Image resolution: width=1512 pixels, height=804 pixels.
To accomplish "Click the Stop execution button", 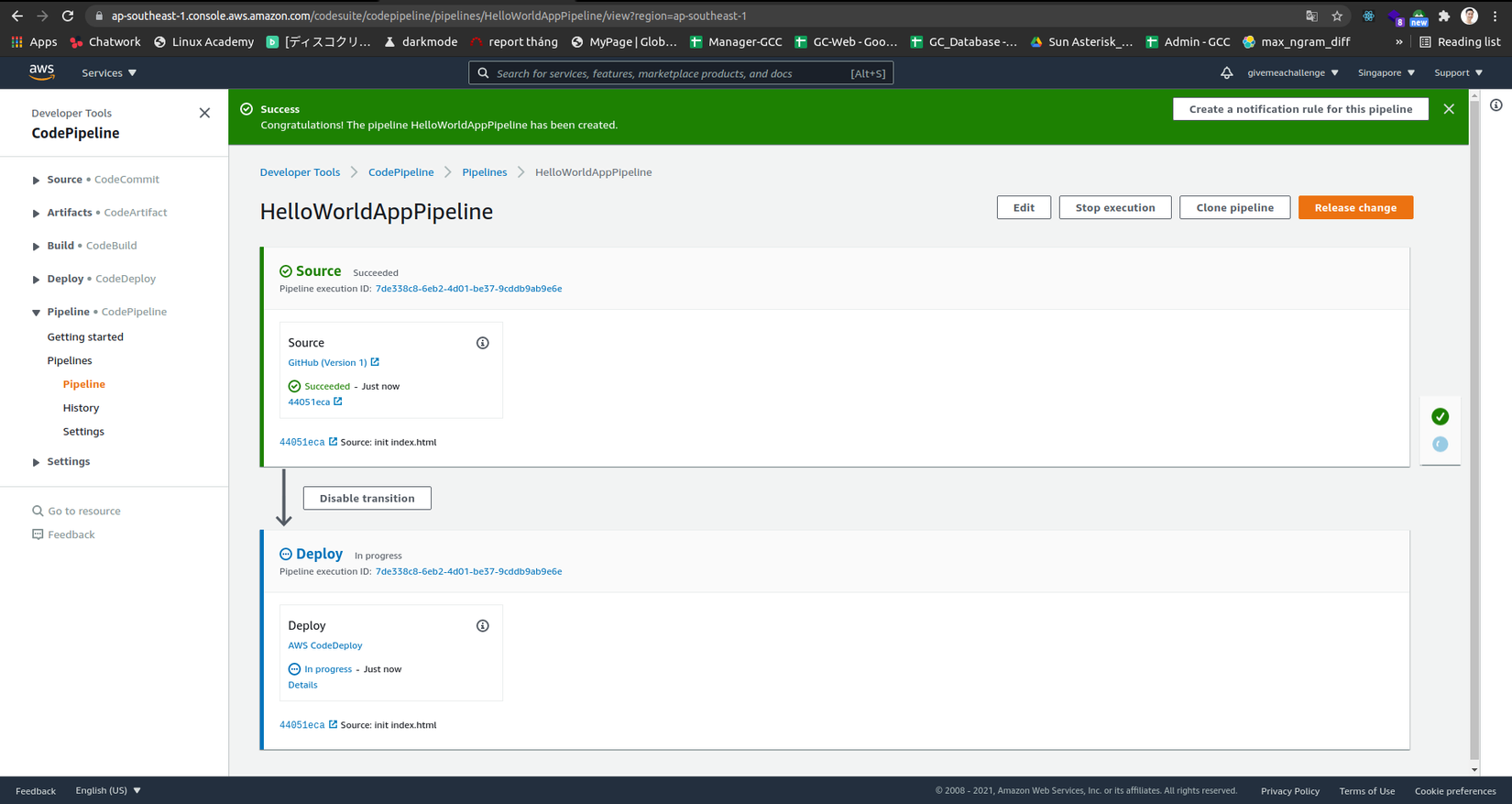I will point(1115,208).
